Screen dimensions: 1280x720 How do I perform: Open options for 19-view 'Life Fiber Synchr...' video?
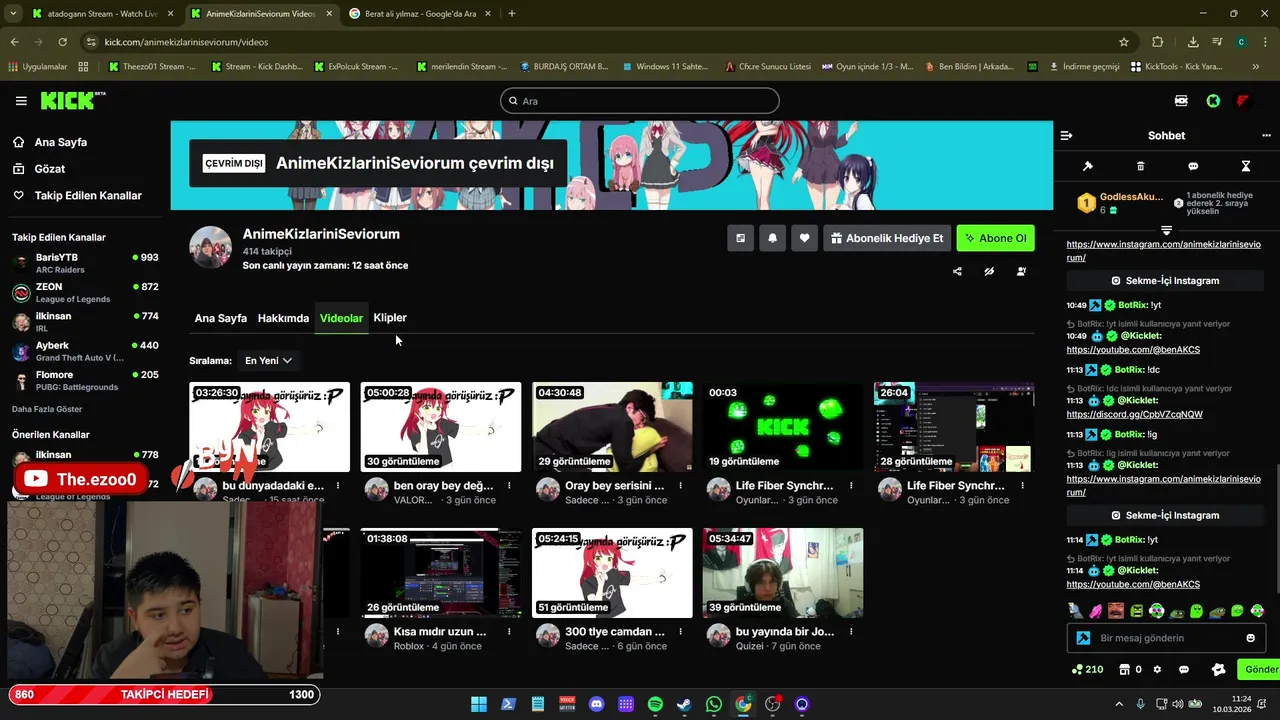click(851, 486)
